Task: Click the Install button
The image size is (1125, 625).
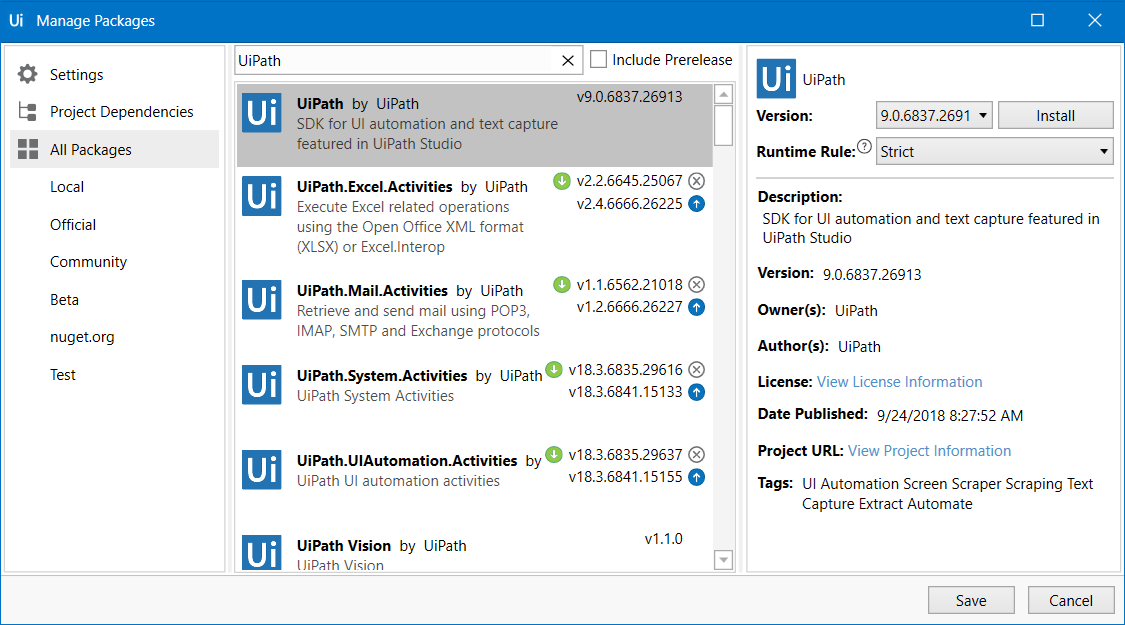Action: tap(1055, 115)
